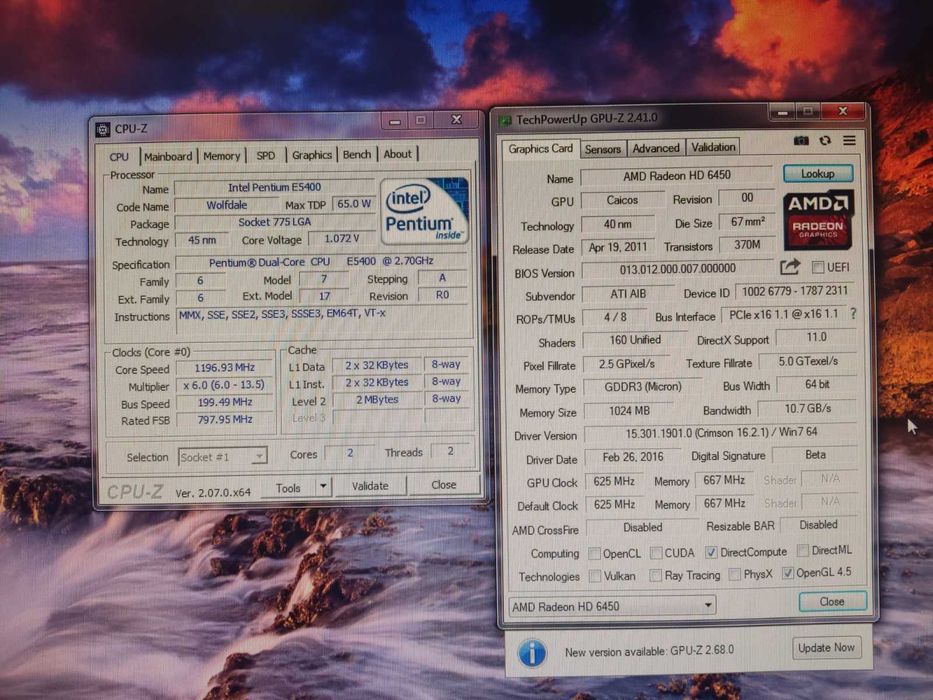Click the Specification field Pentium Dual-Core
The height and width of the screenshot is (700, 933).
coord(321,262)
